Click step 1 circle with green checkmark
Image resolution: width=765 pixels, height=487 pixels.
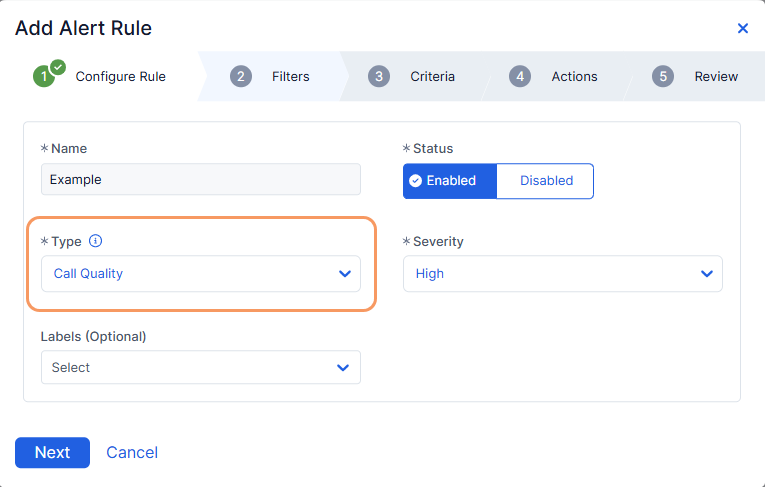[44, 76]
